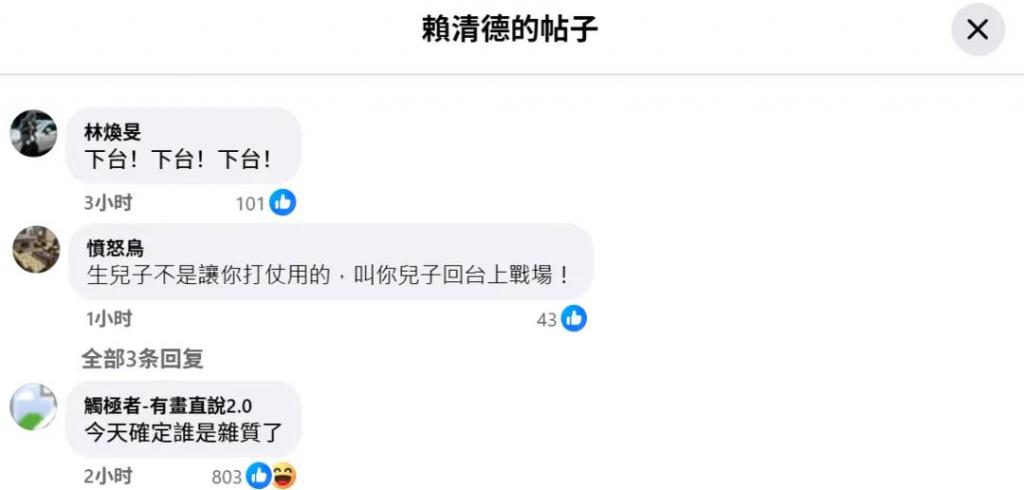1024x490 pixels.
Task: Click the like icon beside 803
Action: (x=259, y=476)
